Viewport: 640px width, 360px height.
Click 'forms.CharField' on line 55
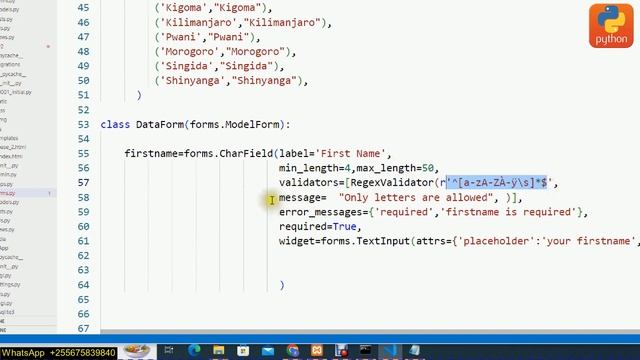228,153
